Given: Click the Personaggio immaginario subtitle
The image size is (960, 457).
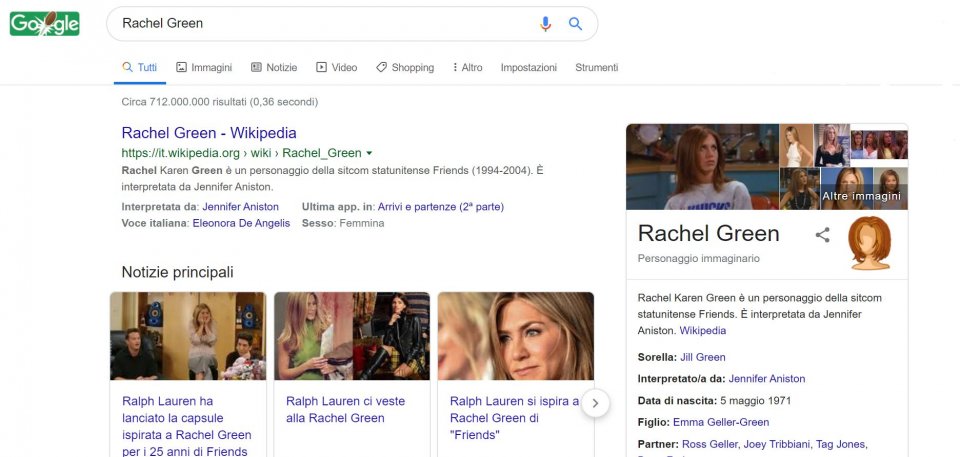Looking at the screenshot, I should [x=699, y=259].
